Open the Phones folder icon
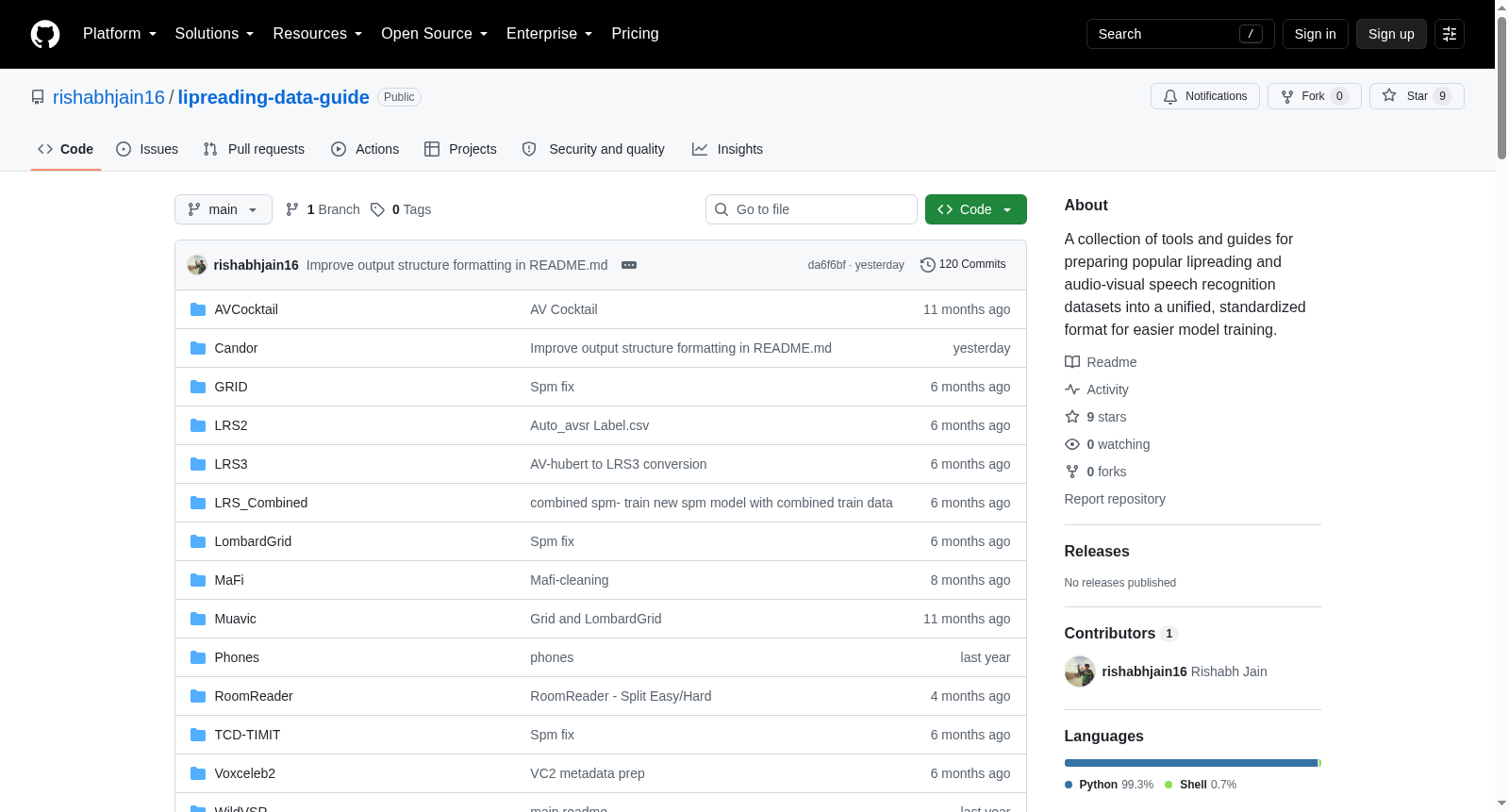This screenshot has width=1509, height=812. [x=198, y=657]
